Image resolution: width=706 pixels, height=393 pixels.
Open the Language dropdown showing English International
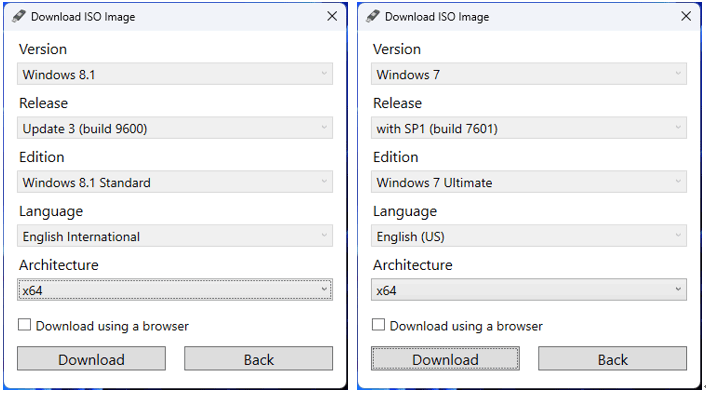175,236
